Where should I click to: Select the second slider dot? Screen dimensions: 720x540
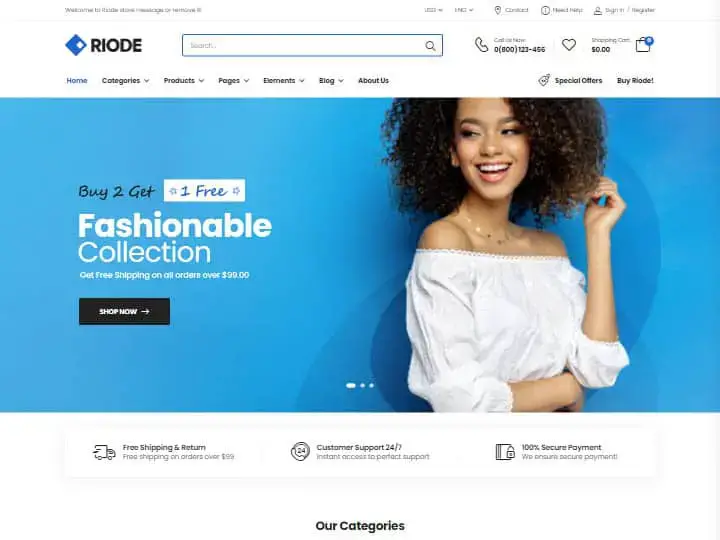pos(363,385)
